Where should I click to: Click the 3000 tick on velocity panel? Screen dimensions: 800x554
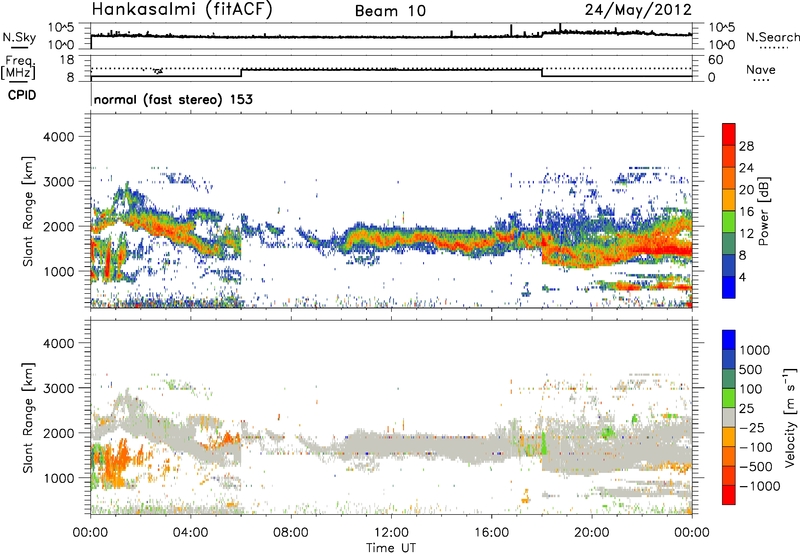59,388
